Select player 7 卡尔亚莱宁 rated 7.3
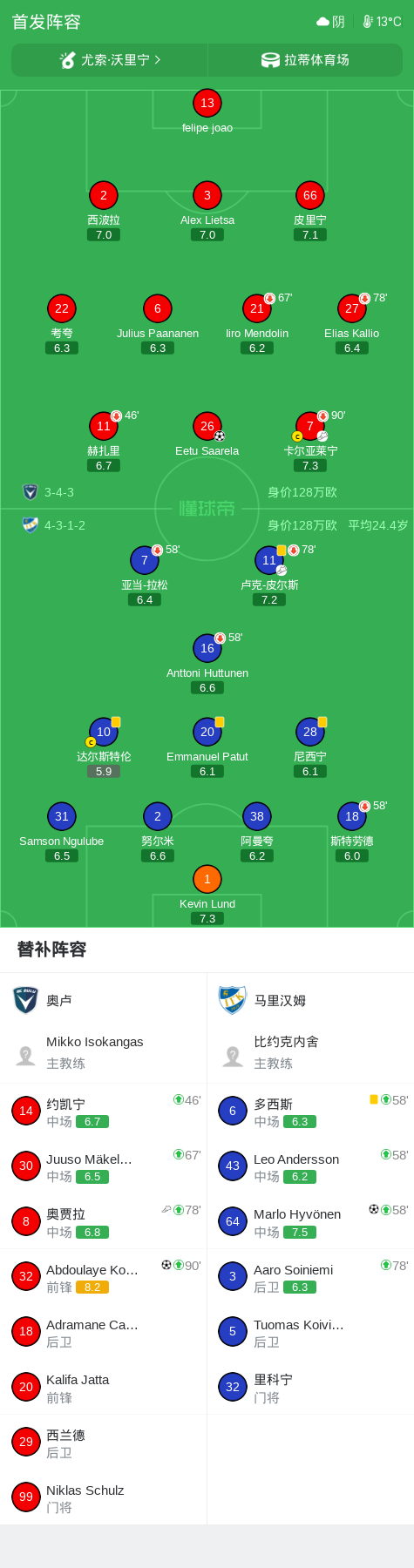Screen dimensions: 414x1568 point(310,426)
